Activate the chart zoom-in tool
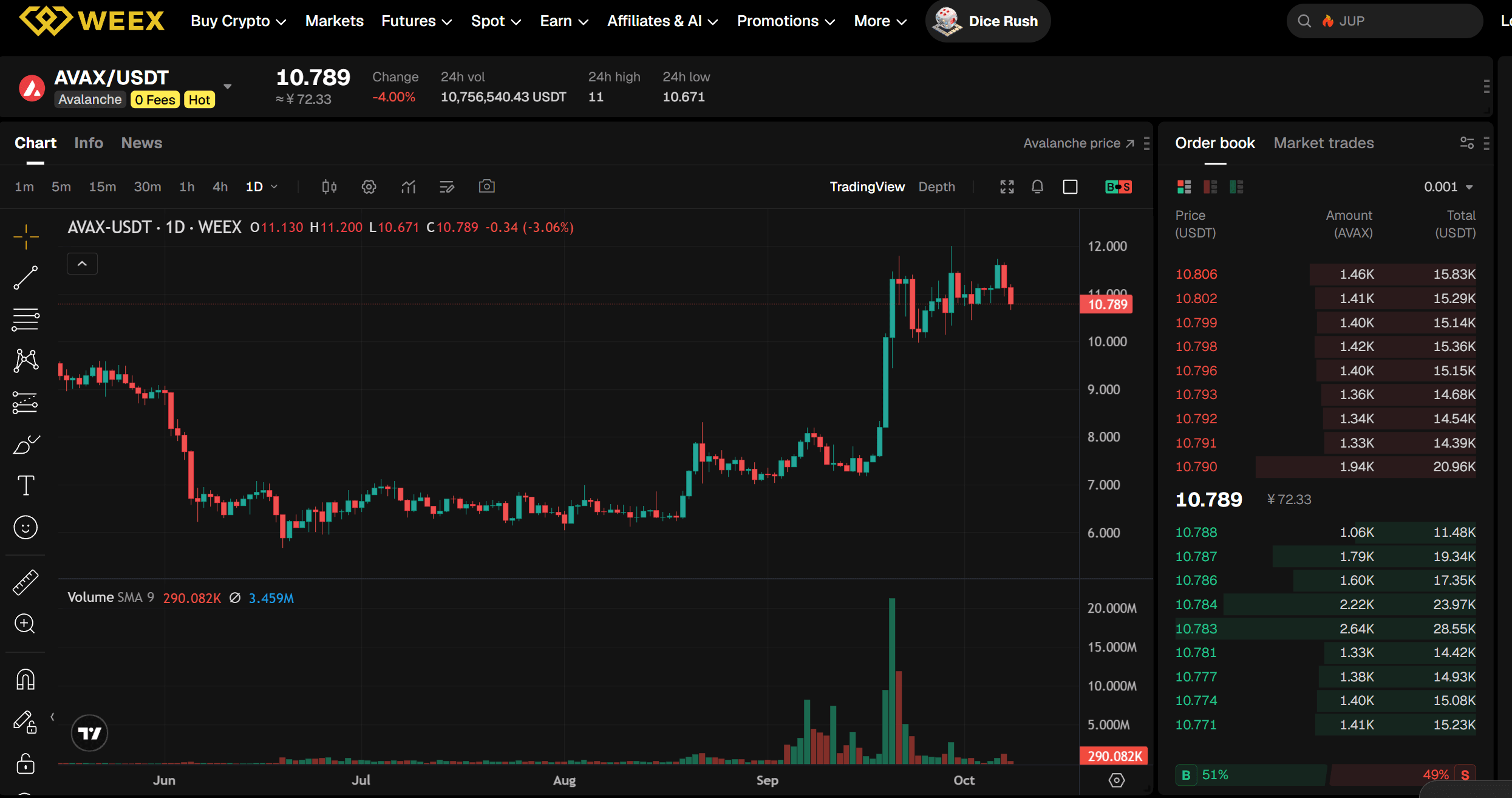 click(x=26, y=624)
